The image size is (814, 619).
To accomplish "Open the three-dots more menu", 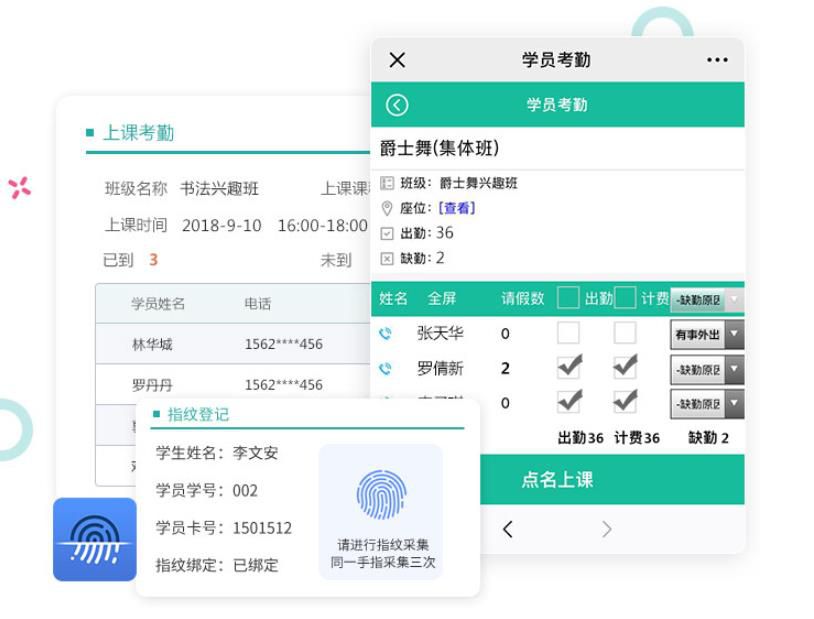I will 717,60.
